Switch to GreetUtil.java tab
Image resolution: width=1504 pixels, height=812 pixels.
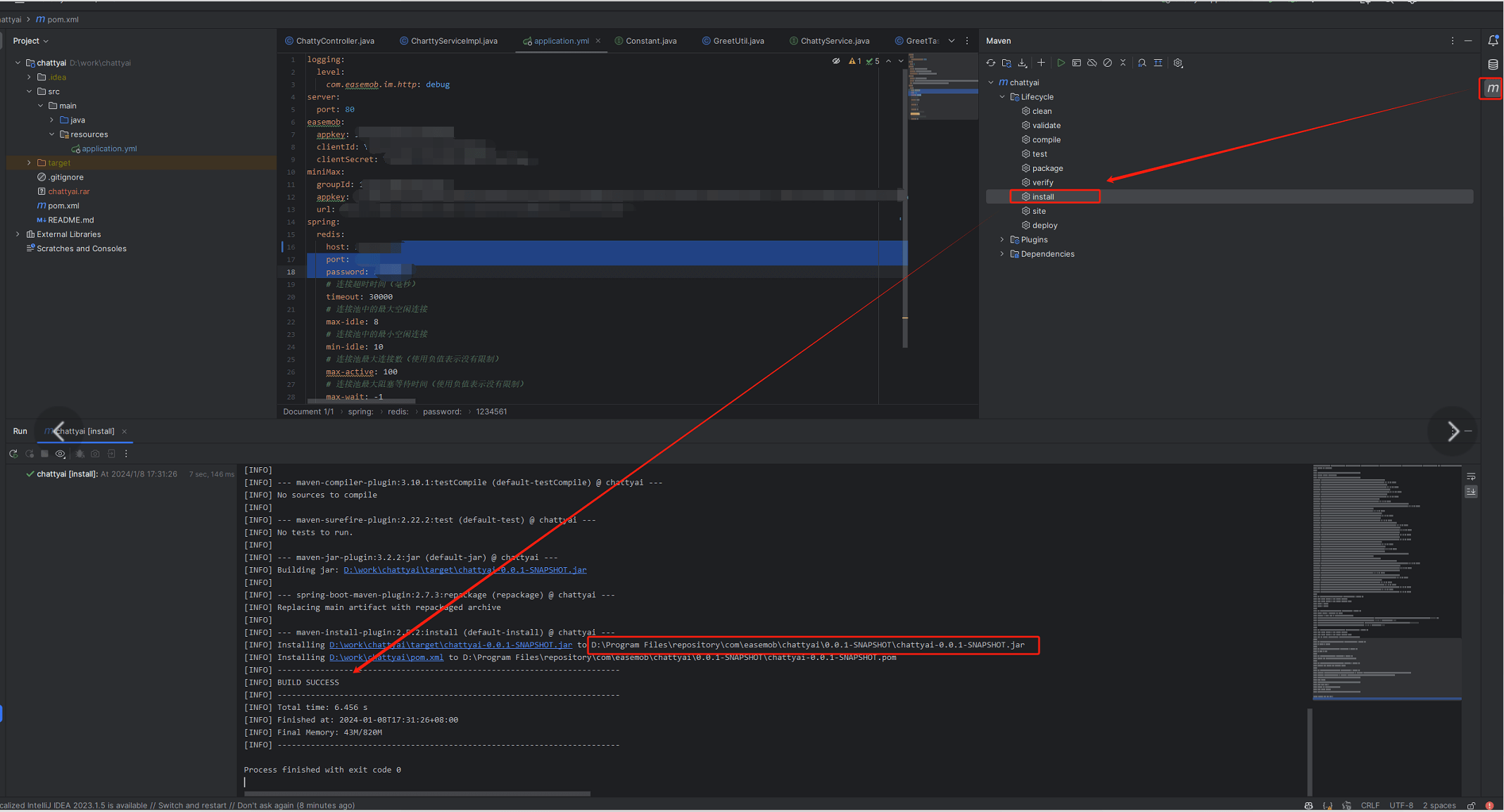[733, 41]
